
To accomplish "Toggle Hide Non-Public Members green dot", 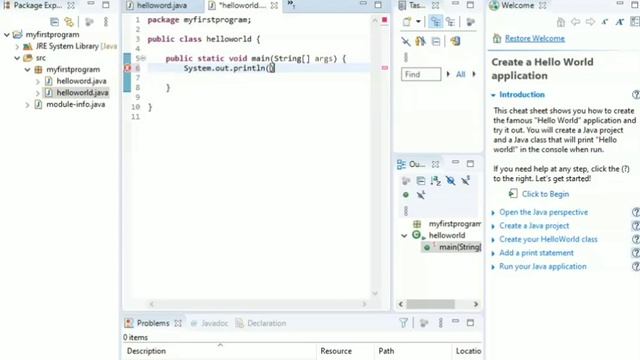I will pos(406,195).
